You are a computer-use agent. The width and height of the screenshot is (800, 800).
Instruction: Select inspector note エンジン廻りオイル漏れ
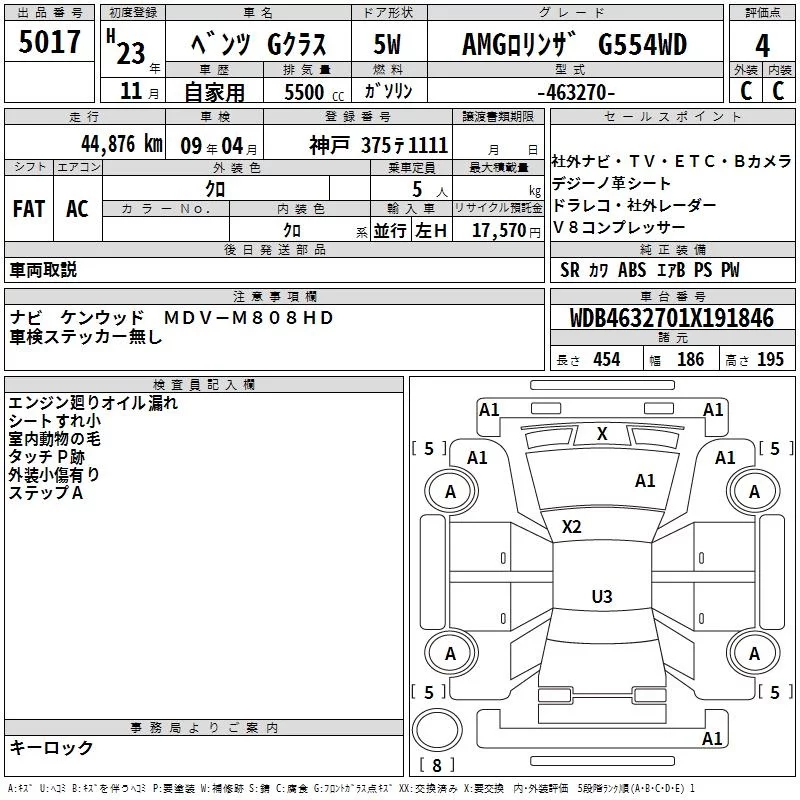(x=93, y=403)
